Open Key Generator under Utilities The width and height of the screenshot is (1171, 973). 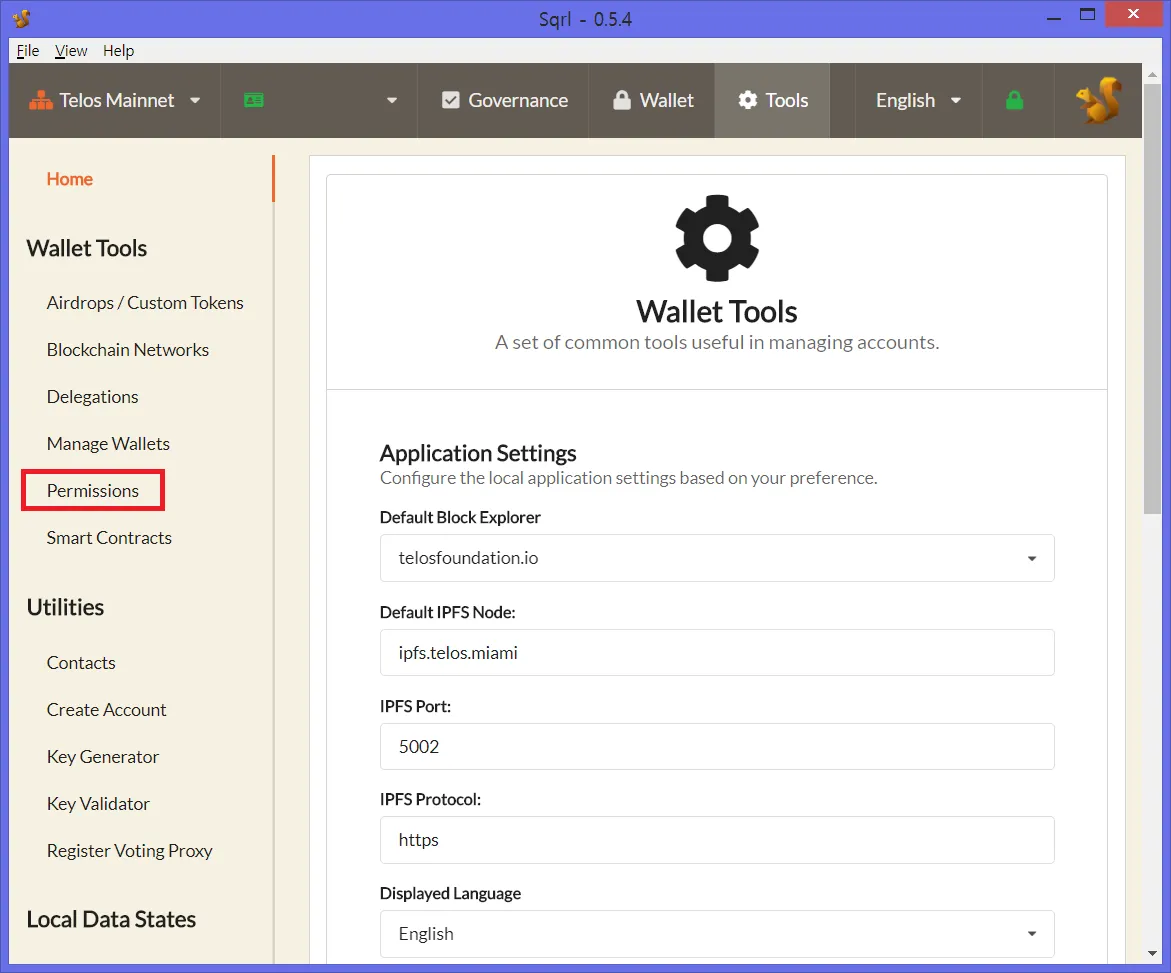tap(102, 756)
